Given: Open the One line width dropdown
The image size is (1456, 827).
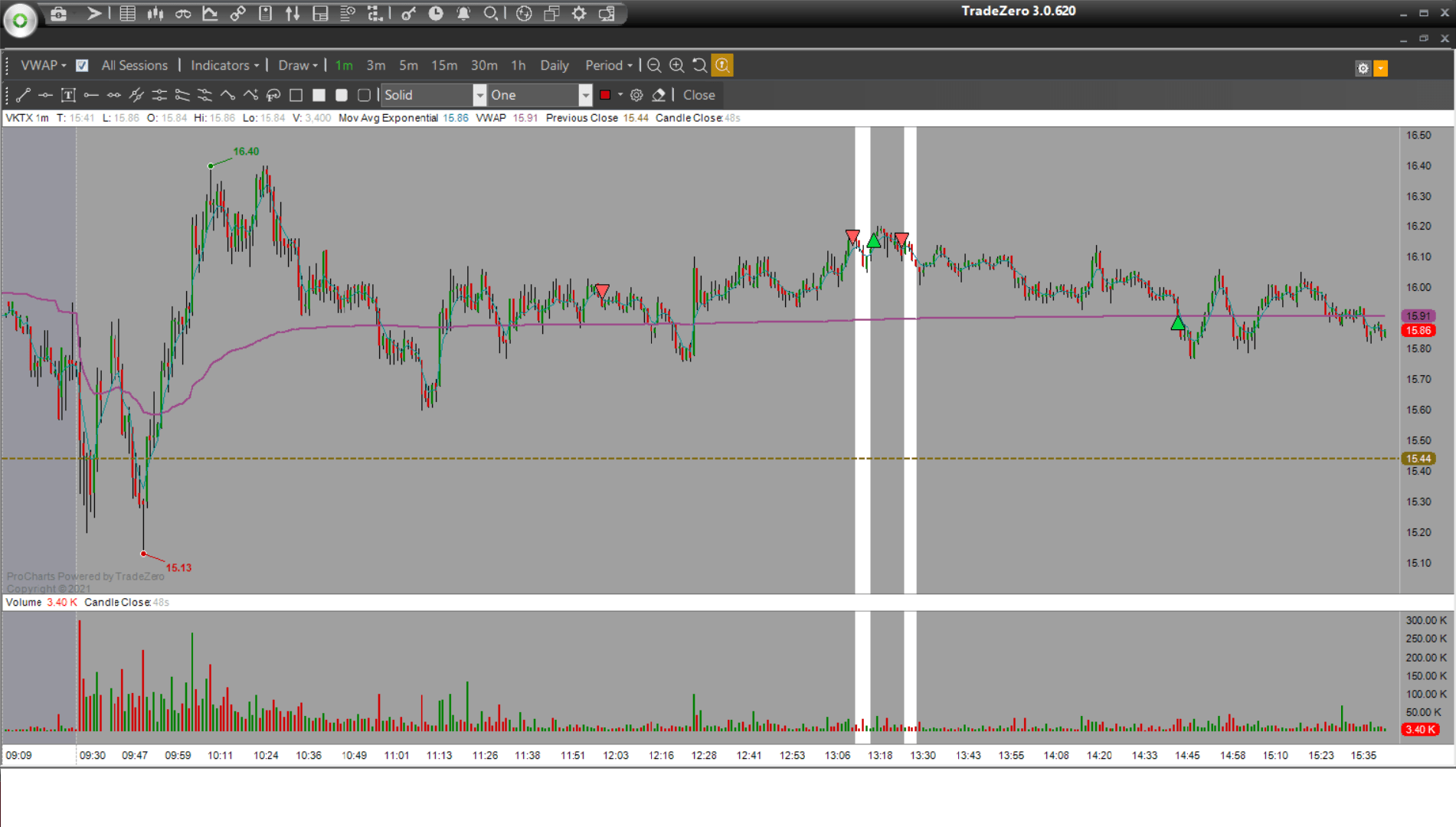Looking at the screenshot, I should 585,95.
